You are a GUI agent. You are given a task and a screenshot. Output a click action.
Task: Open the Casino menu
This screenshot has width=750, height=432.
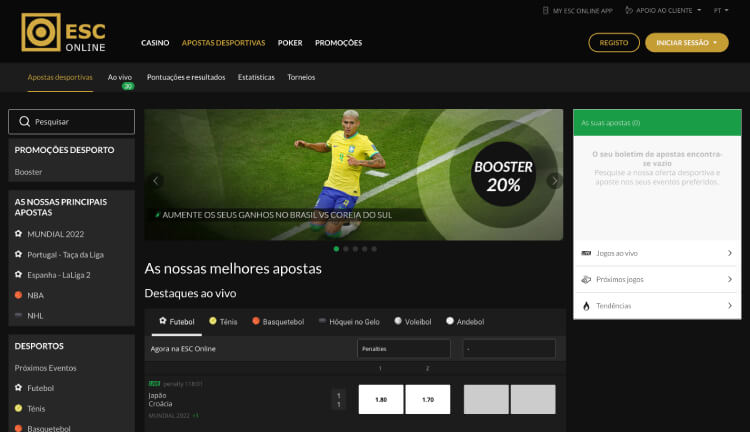coord(155,43)
